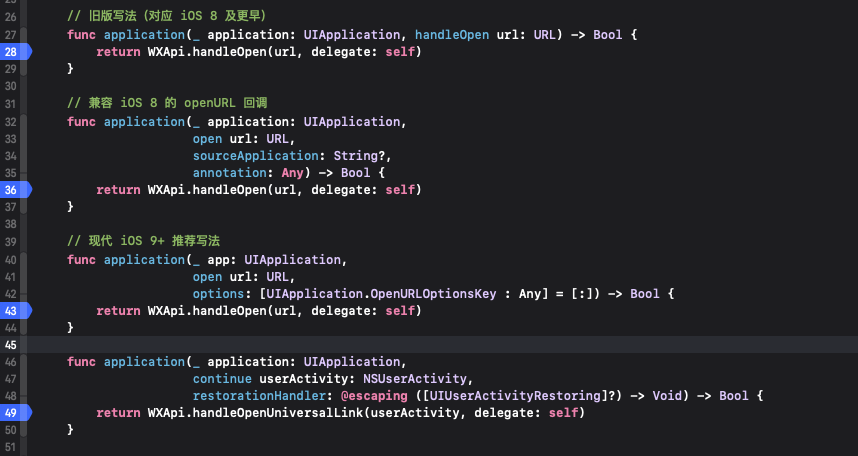Click "String?" type on line 34
Image resolution: width=858 pixels, height=456 pixels.
point(359,156)
